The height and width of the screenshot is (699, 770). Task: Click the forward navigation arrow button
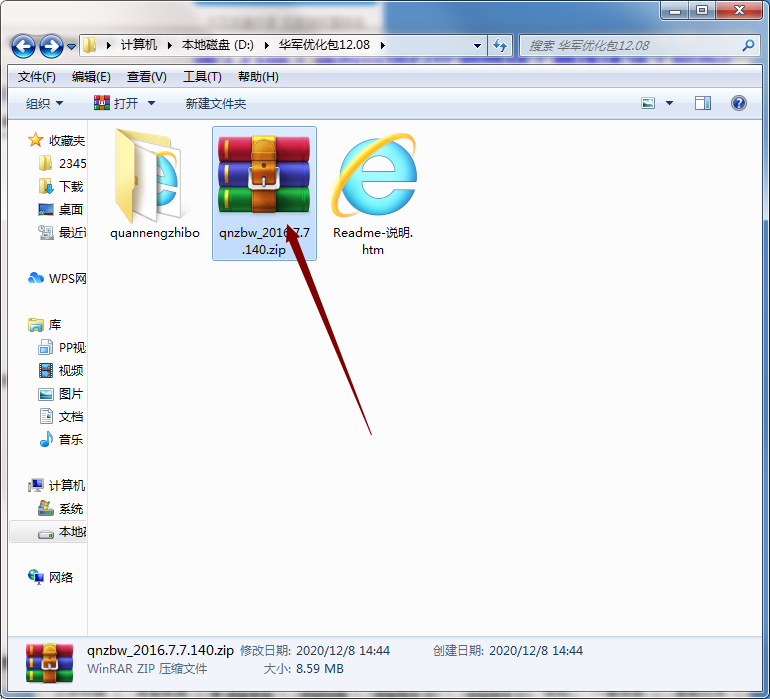click(51, 46)
